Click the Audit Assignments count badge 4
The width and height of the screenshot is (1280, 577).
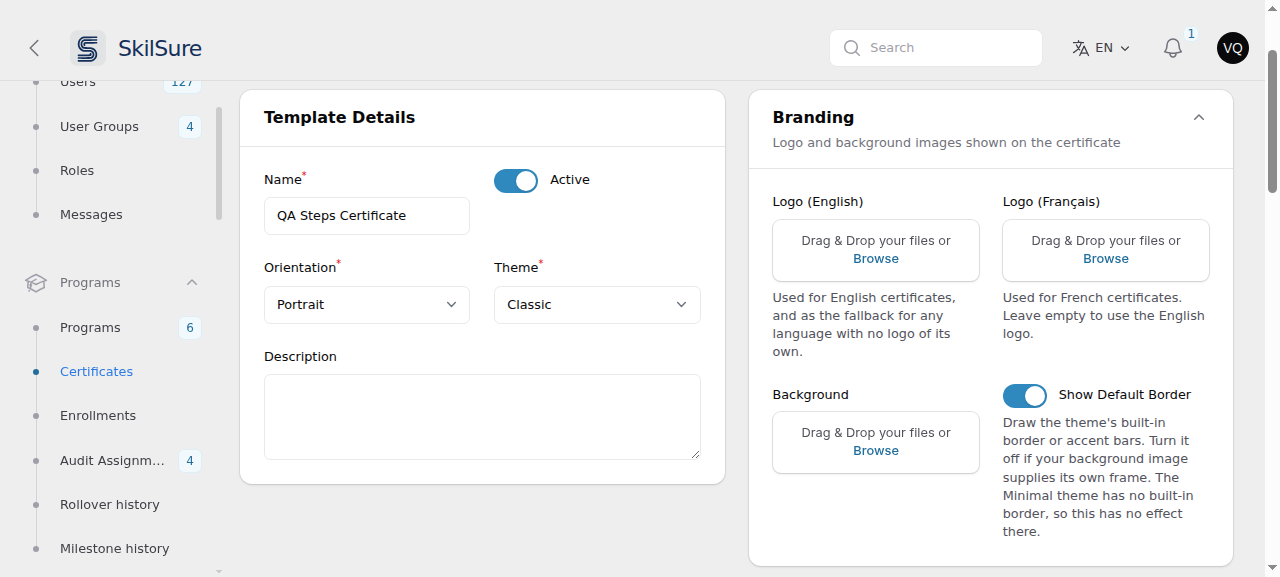tap(190, 461)
